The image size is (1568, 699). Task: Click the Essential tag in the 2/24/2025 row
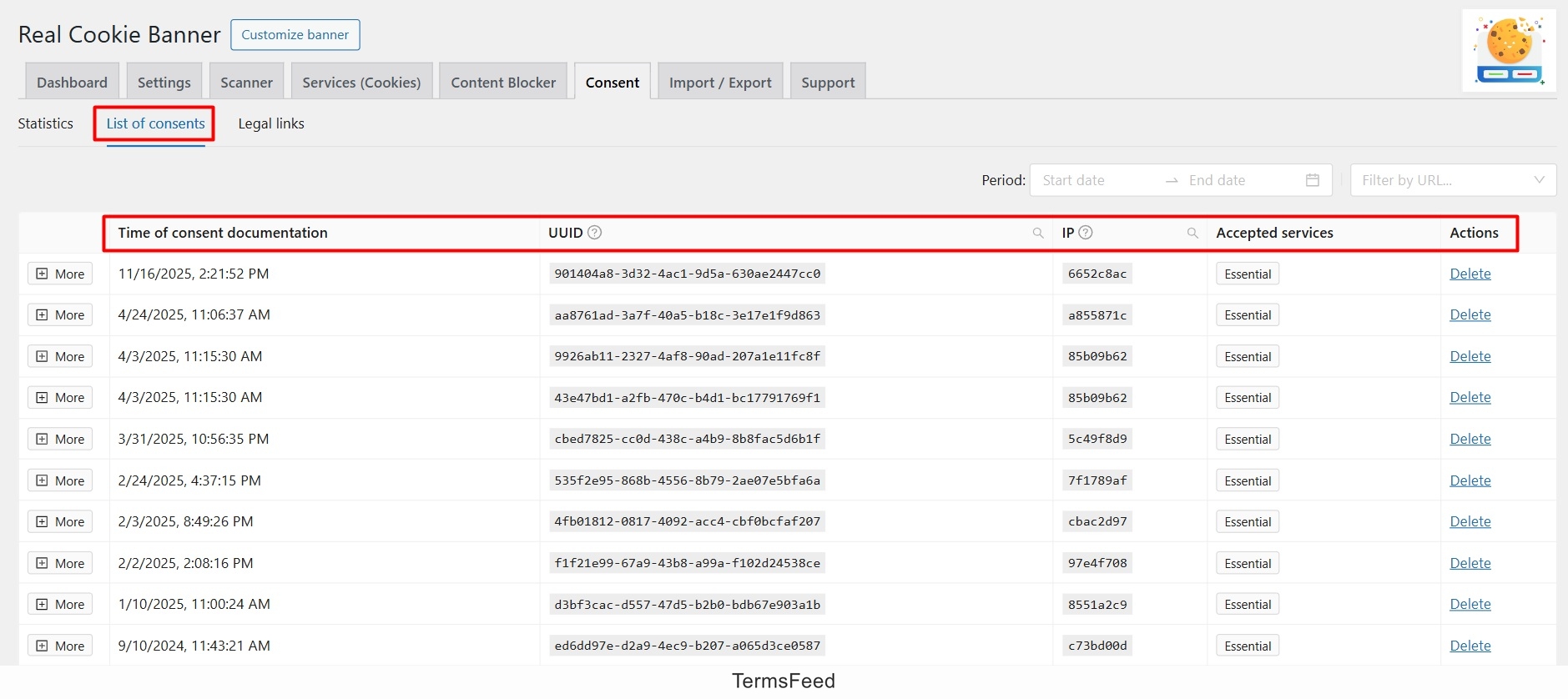point(1248,480)
